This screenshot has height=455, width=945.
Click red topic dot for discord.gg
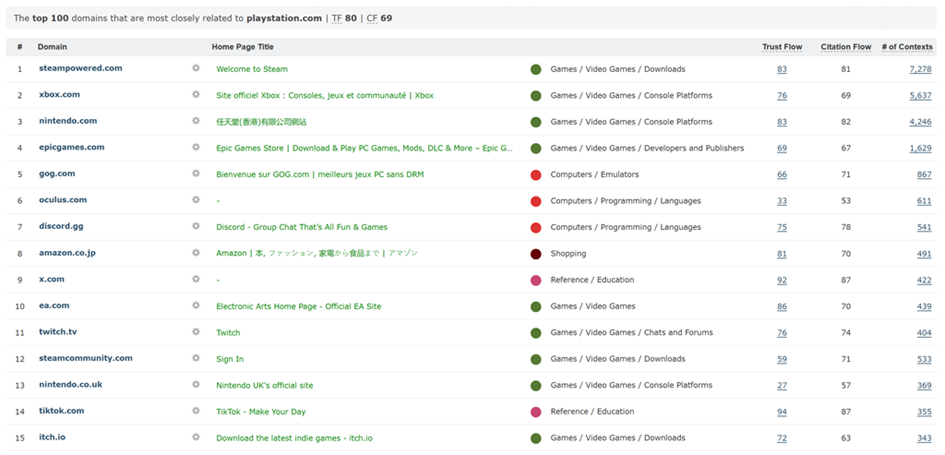(536, 227)
